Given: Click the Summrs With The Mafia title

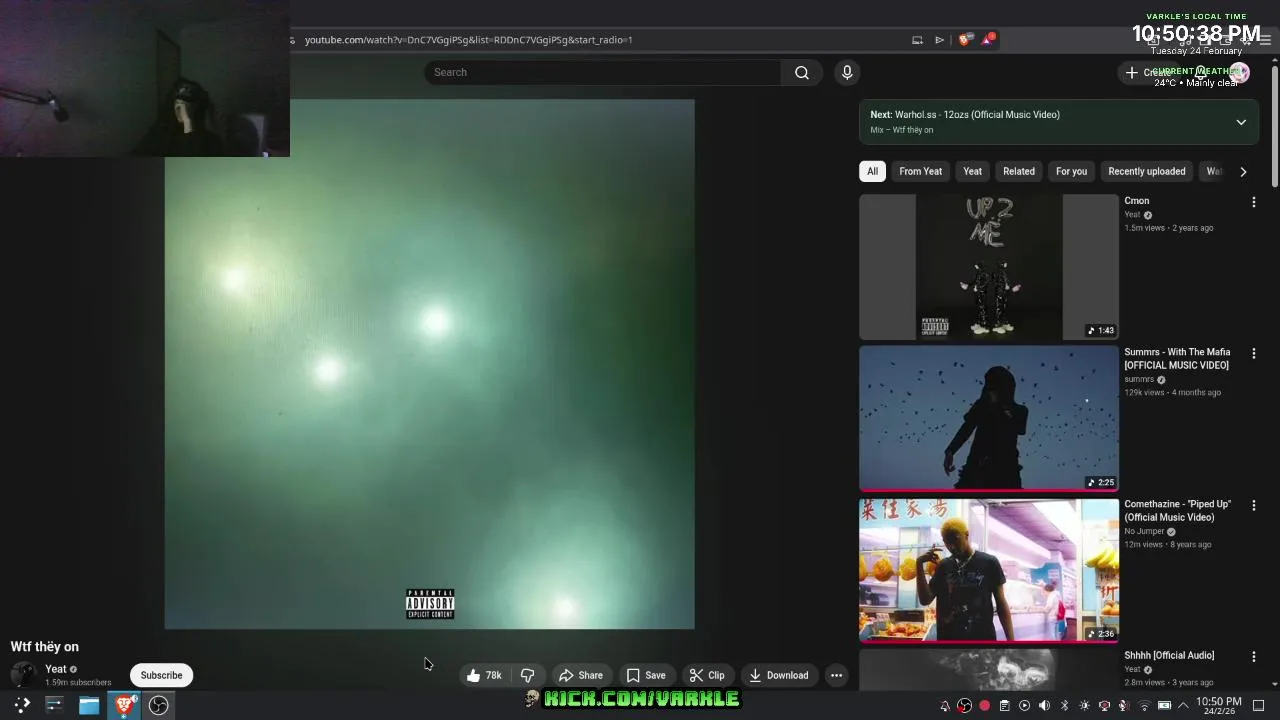Looking at the screenshot, I should click(1177, 359).
